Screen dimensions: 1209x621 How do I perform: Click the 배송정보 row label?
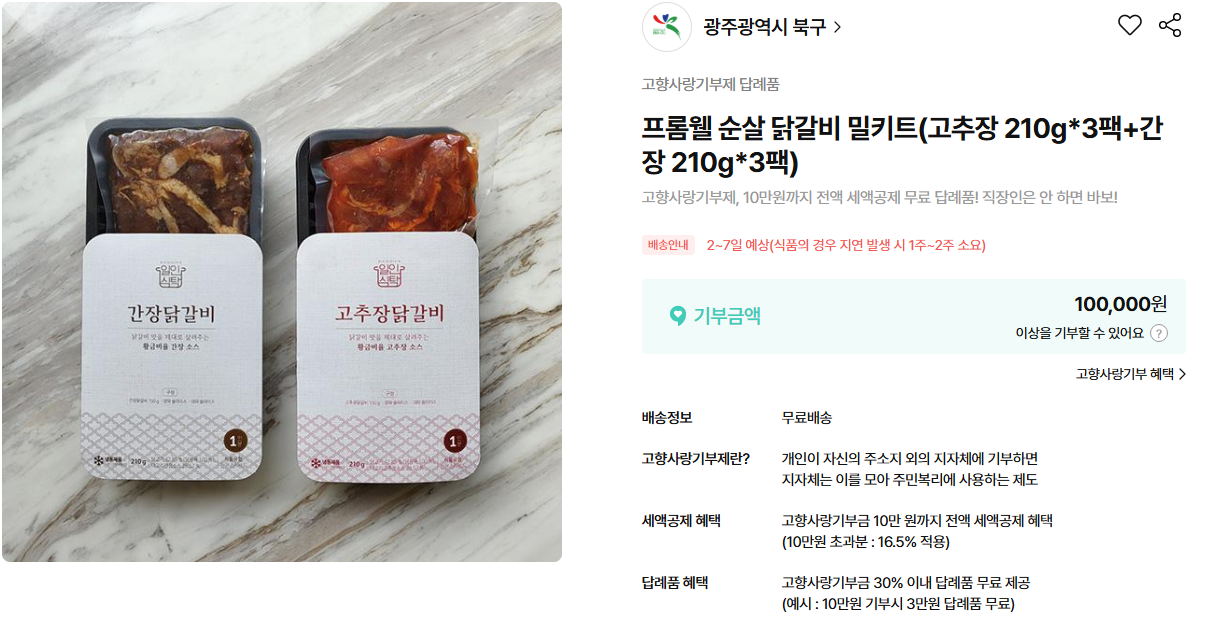[667, 418]
